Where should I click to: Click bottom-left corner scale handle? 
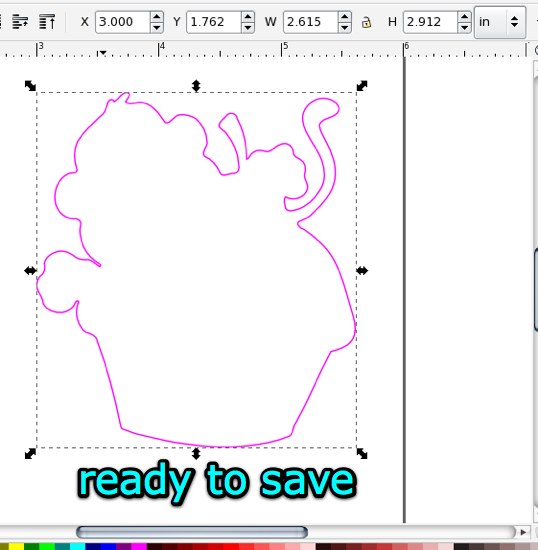[30, 454]
